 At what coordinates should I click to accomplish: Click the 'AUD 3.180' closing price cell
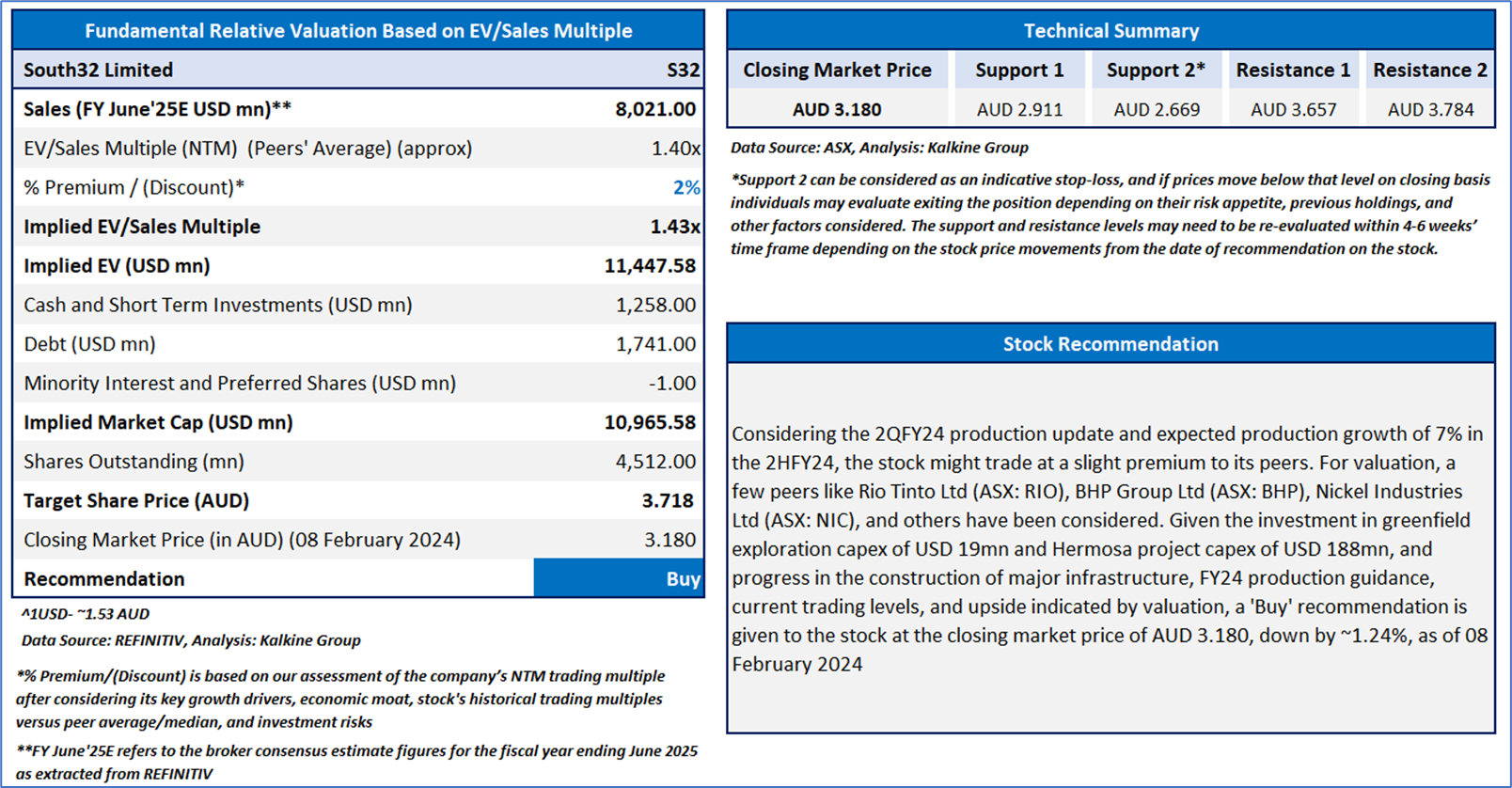[837, 109]
